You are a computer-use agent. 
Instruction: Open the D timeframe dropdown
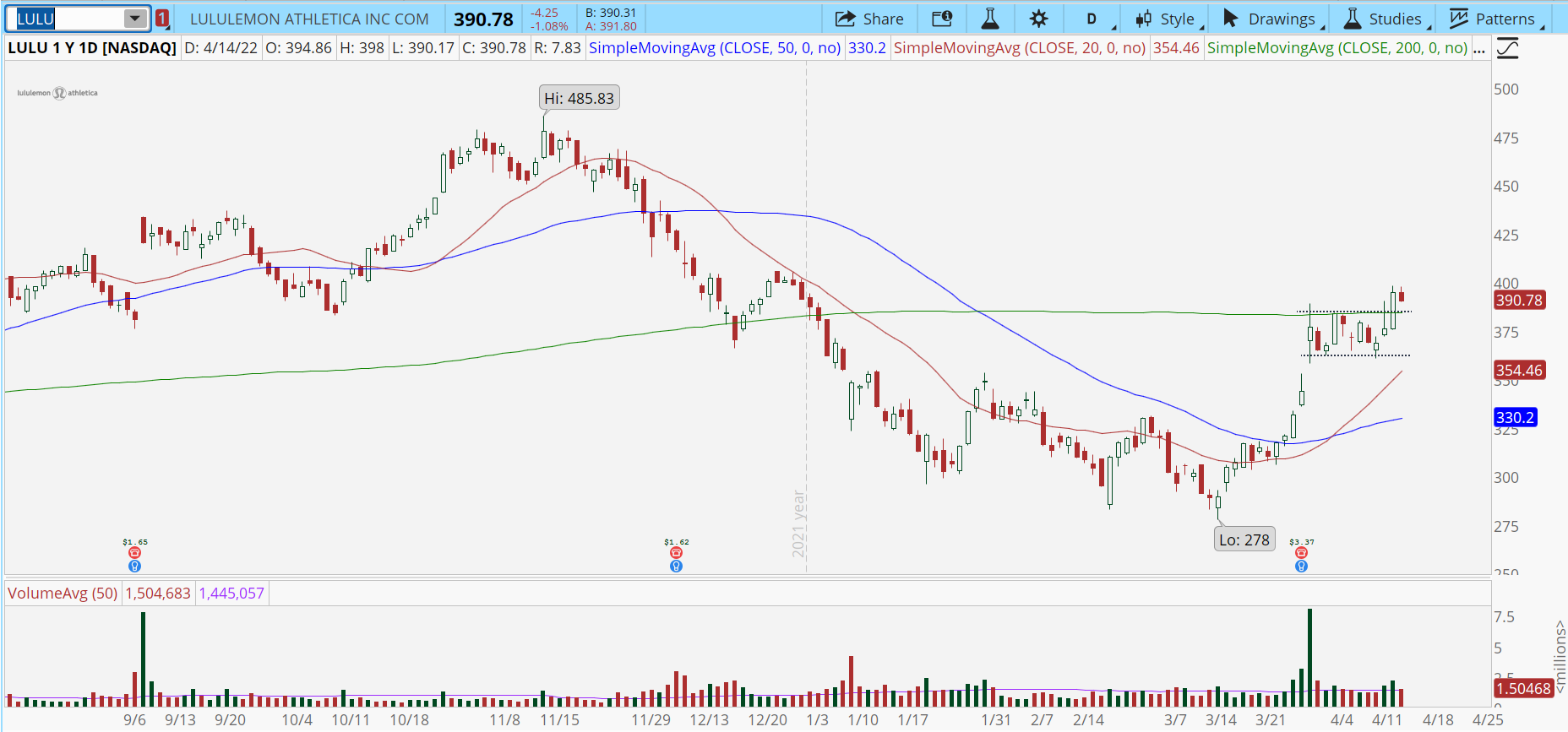tap(1092, 19)
